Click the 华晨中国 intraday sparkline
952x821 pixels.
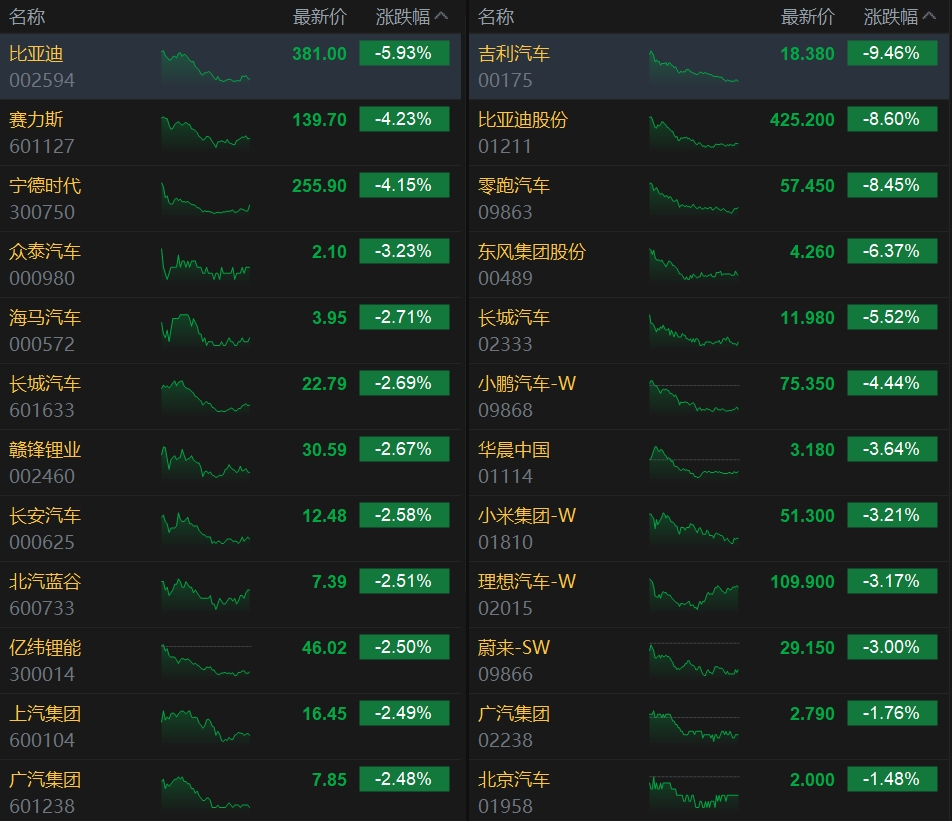(693, 463)
